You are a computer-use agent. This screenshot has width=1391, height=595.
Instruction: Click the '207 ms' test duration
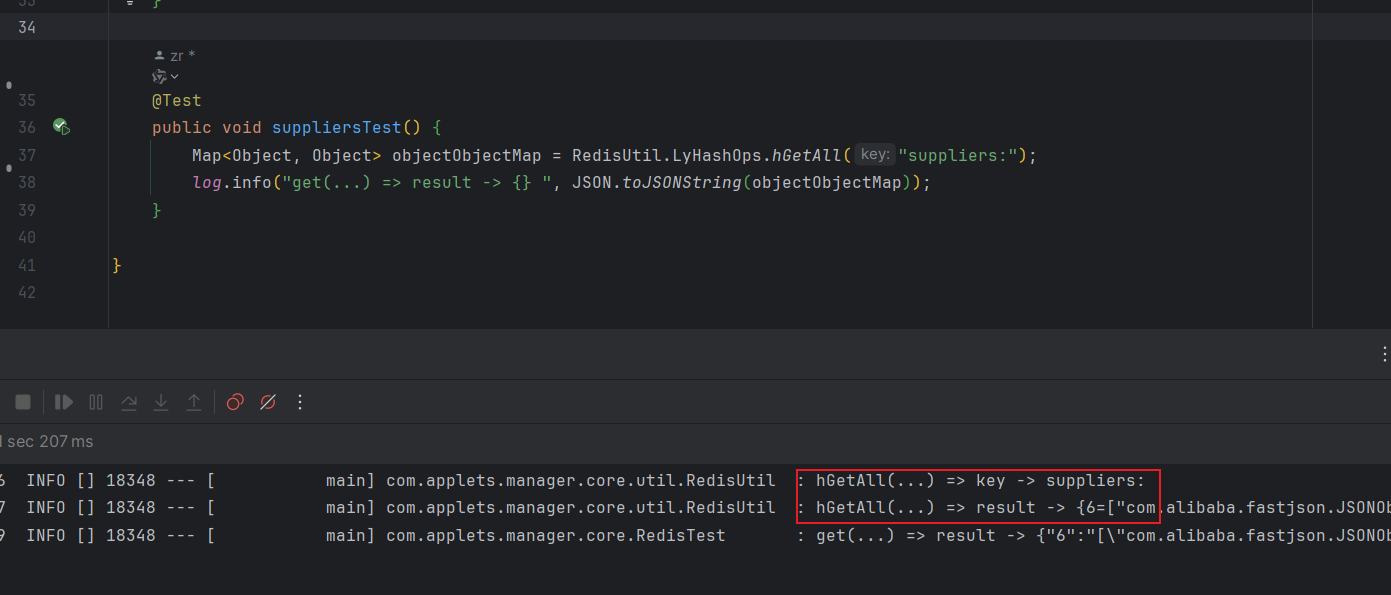pos(66,441)
